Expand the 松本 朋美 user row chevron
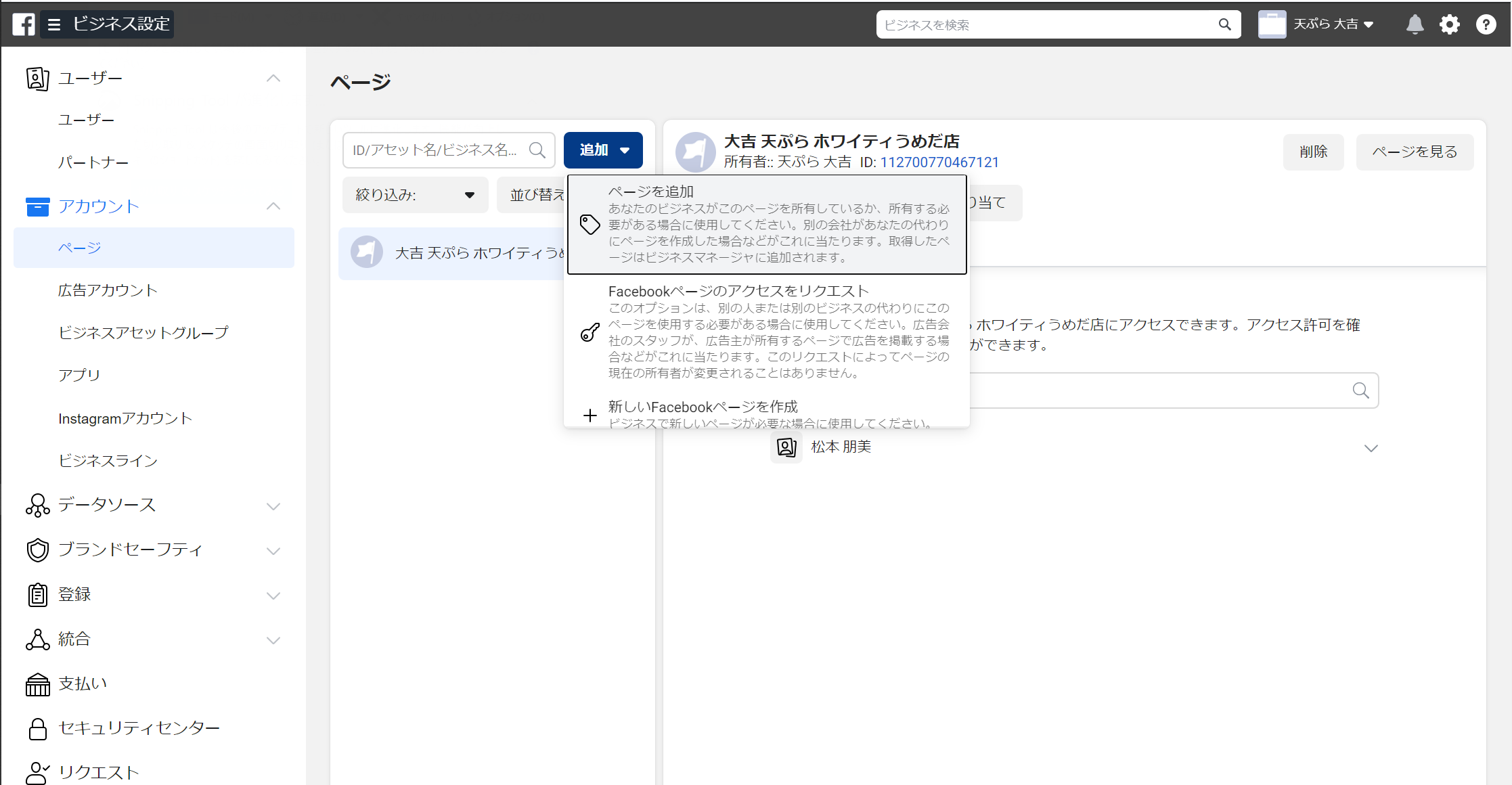Screen dimensions: 1512x785 point(1371,448)
